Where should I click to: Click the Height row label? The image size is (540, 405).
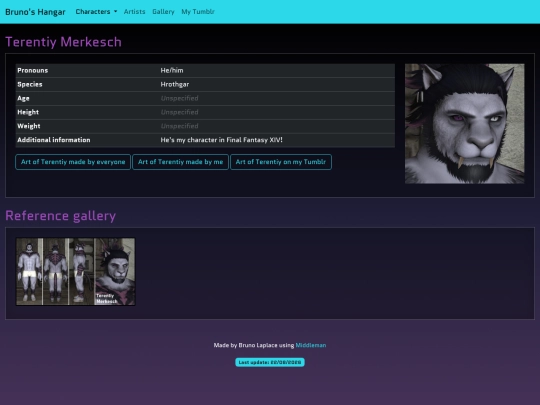click(x=28, y=112)
